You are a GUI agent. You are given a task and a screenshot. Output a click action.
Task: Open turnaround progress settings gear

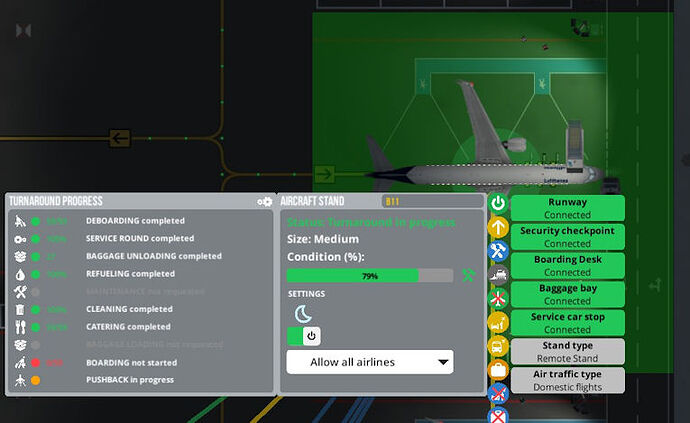click(x=264, y=201)
